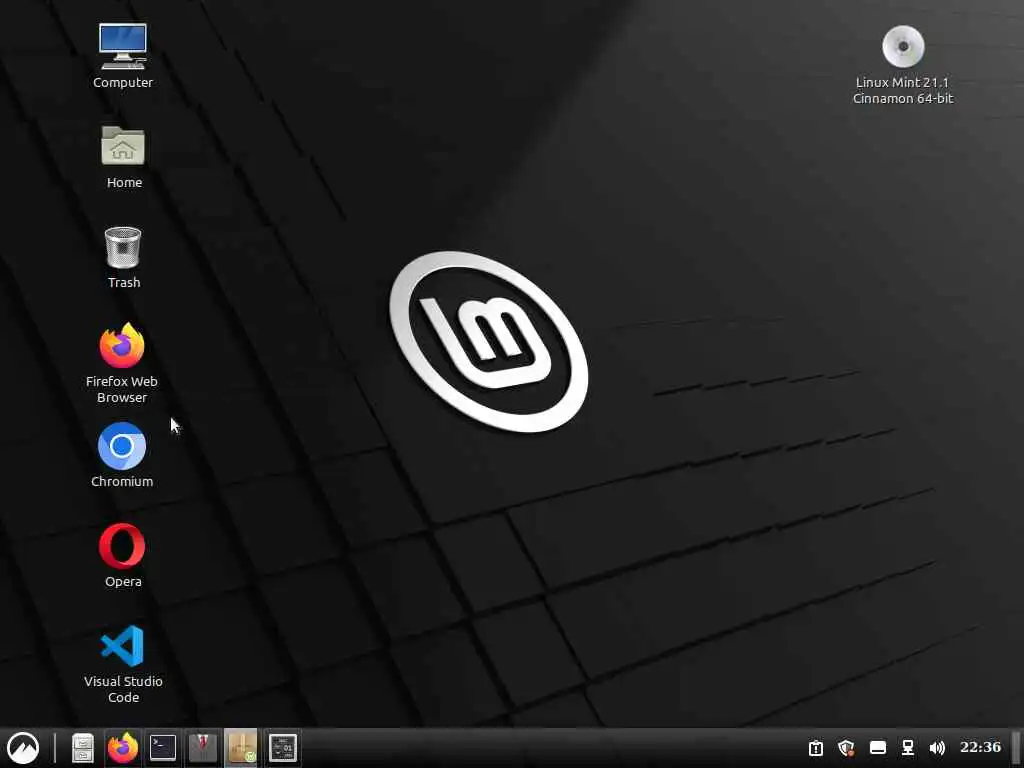Open the notifications tray icon
The width and height of the screenshot is (1024, 768).
[x=816, y=748]
